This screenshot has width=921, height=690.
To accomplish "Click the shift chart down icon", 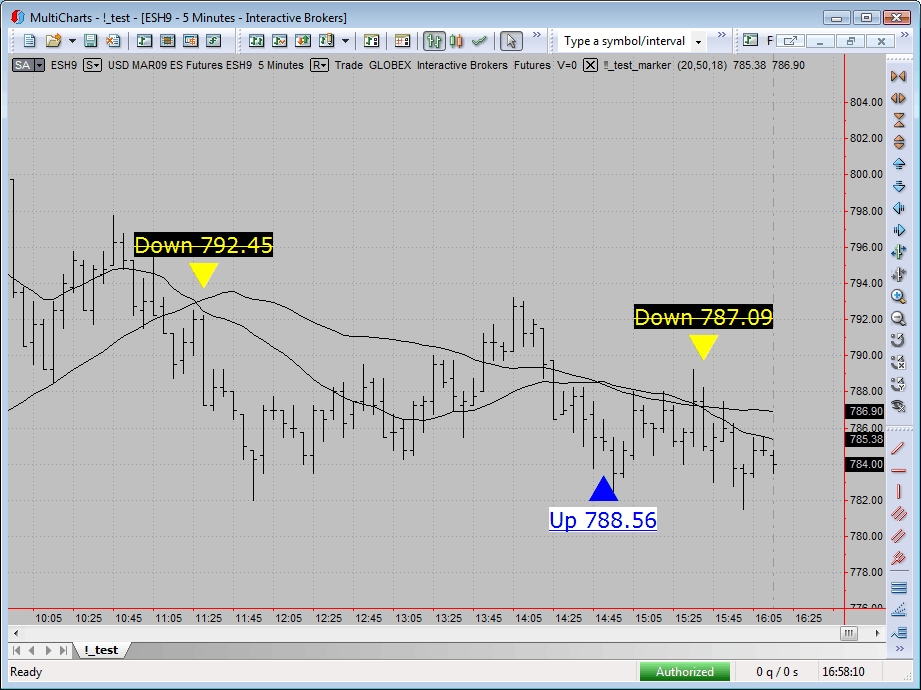I will [899, 186].
